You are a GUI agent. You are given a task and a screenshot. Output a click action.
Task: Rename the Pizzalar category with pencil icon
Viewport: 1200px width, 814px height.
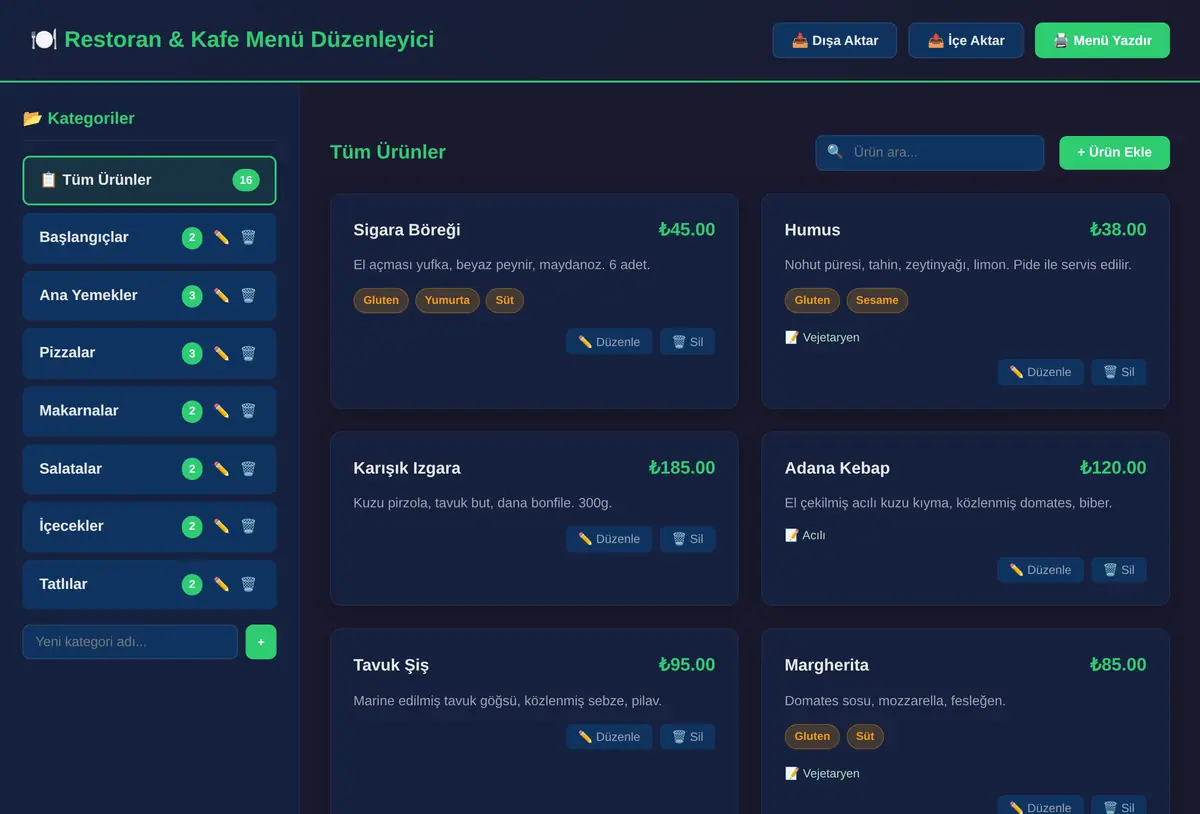pos(221,353)
